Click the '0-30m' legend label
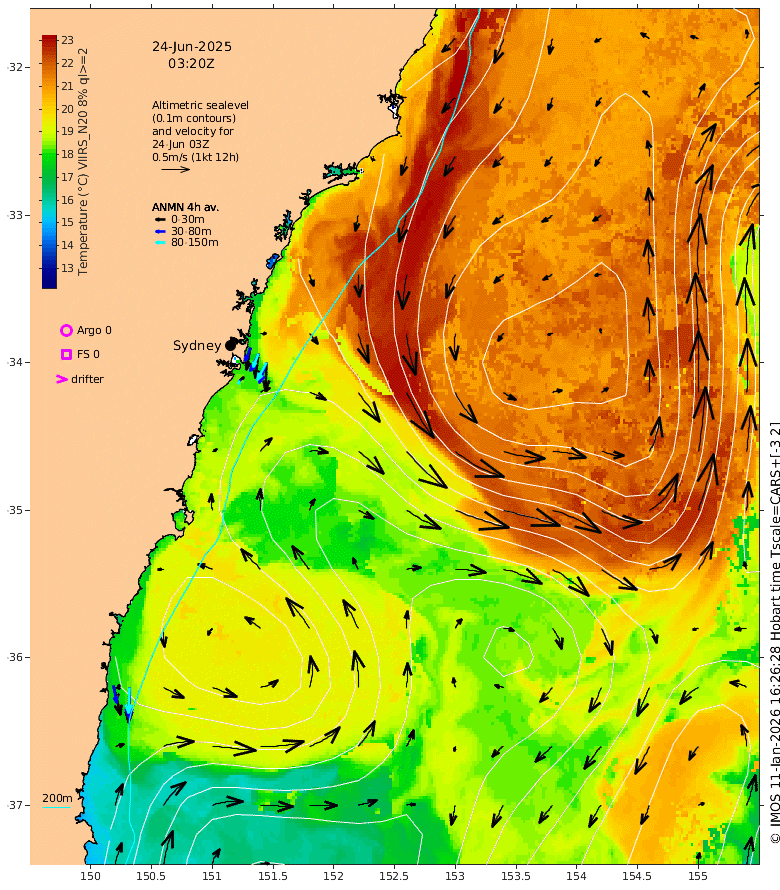Viewport: 780px width, 890px height. pyautogui.click(x=188, y=219)
